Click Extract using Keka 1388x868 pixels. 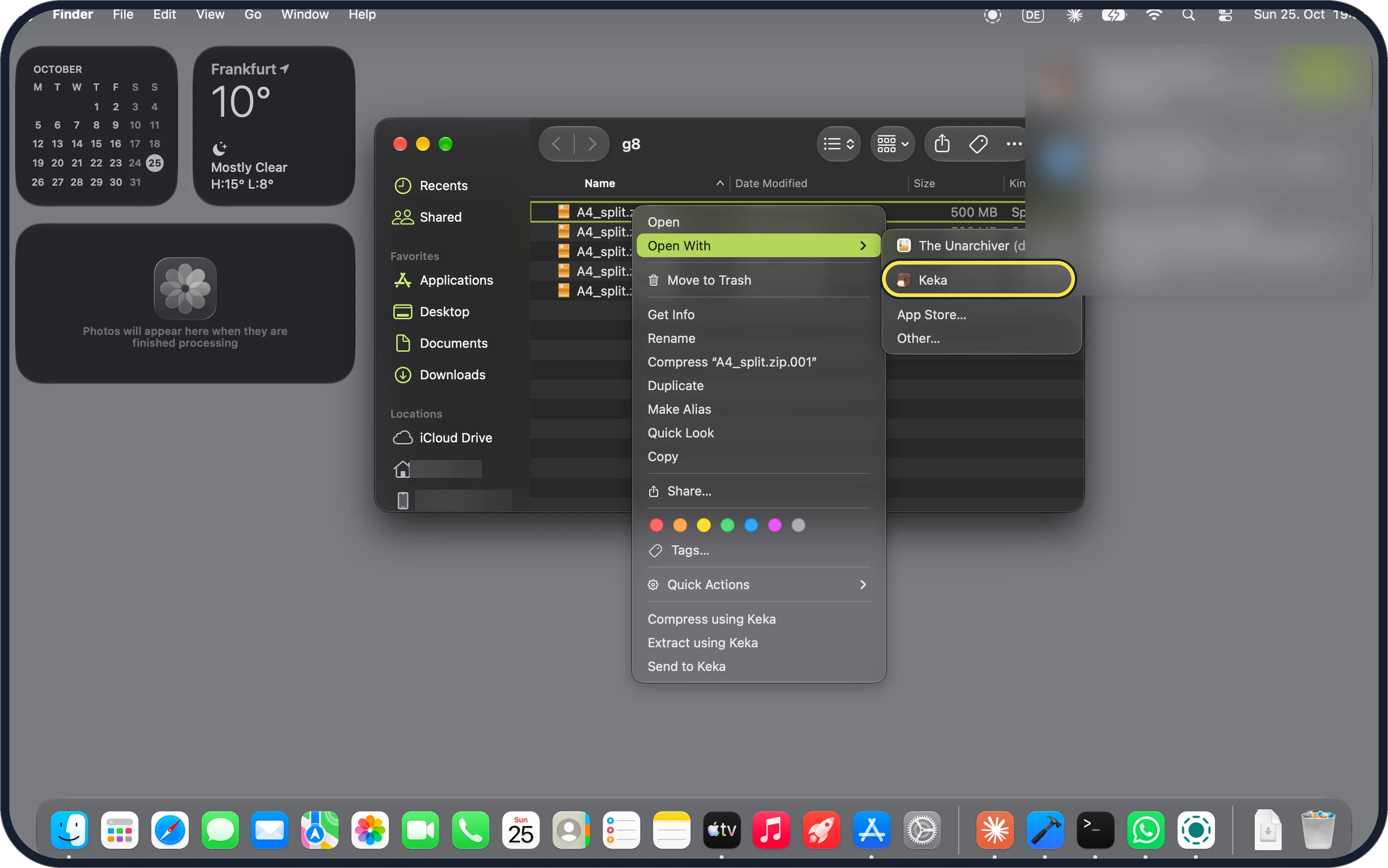tap(758, 642)
